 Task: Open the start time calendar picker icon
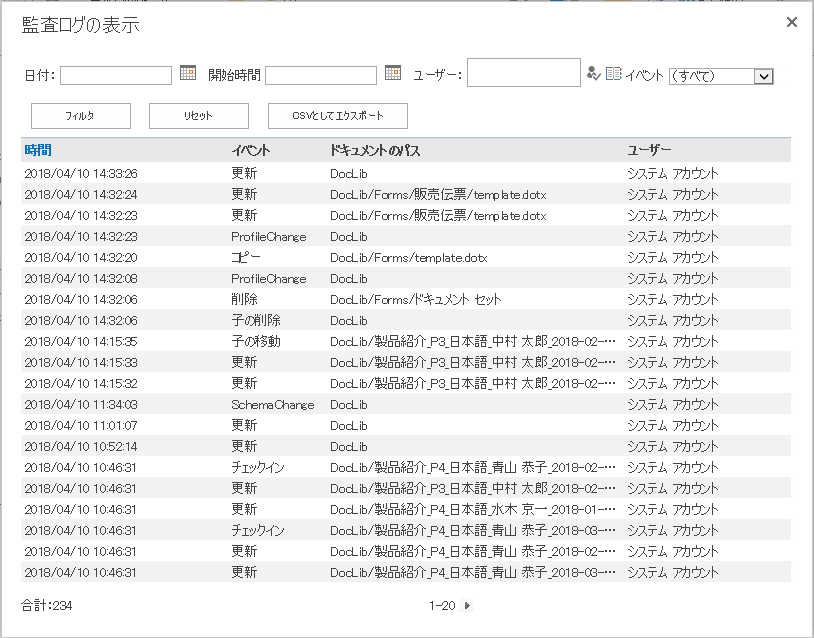click(x=393, y=73)
